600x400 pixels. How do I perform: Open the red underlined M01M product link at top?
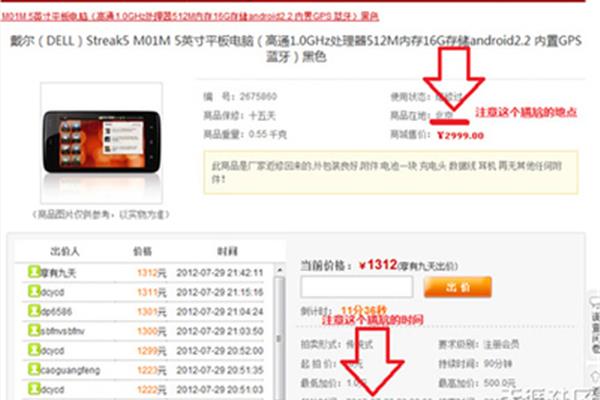point(190,16)
